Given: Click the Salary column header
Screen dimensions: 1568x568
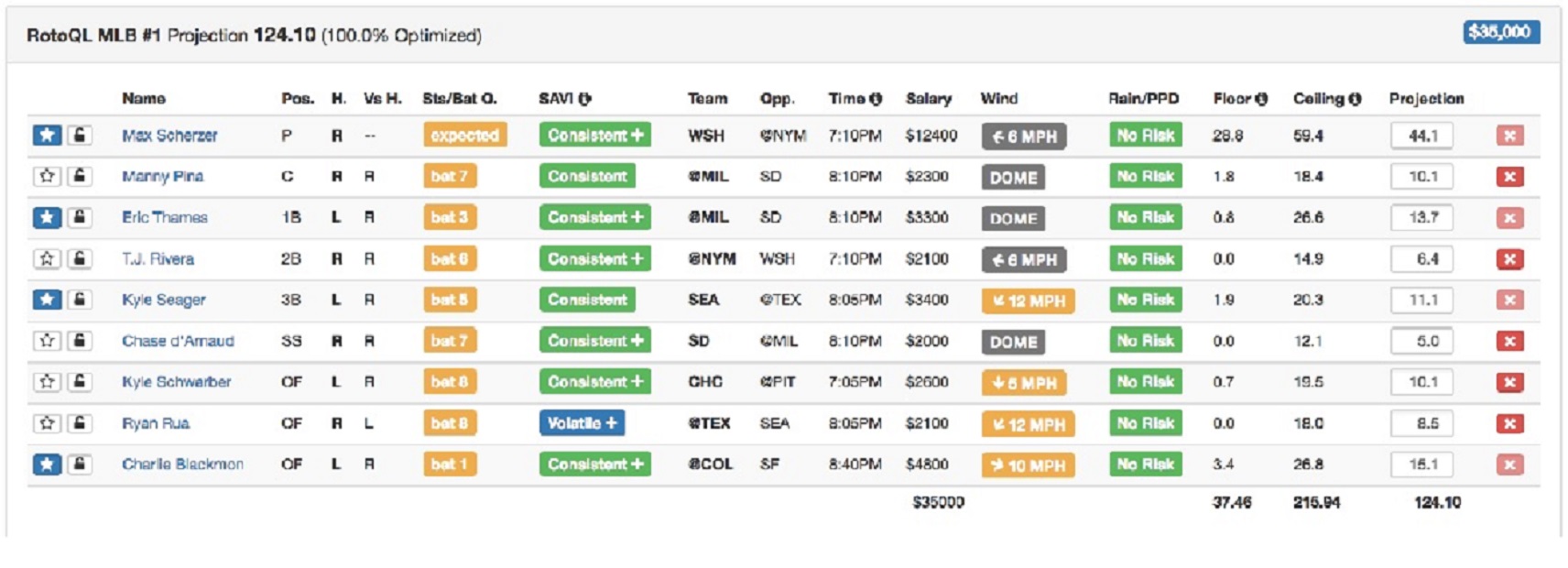Looking at the screenshot, I should (928, 99).
